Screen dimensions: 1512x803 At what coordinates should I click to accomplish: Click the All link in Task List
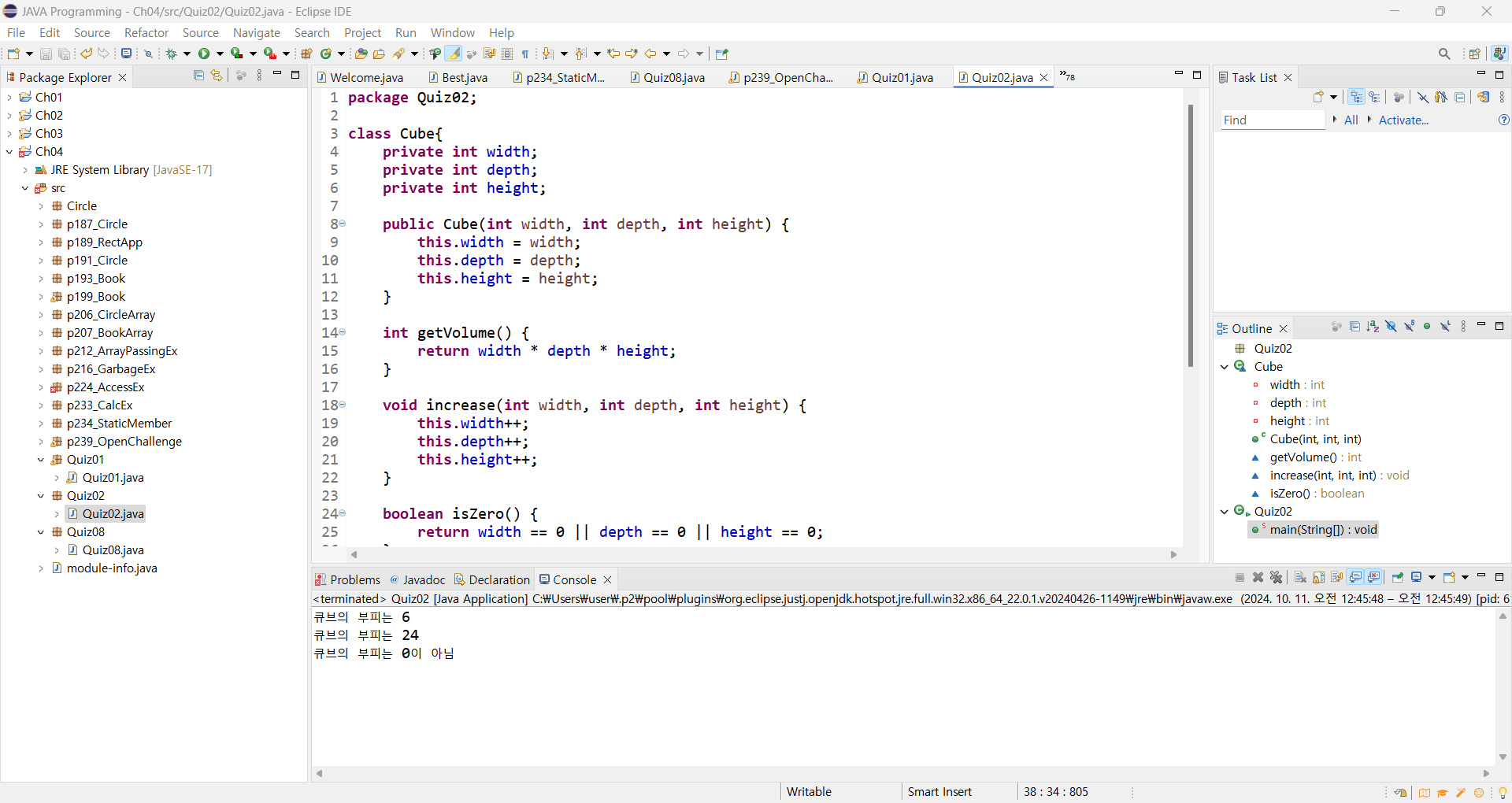1351,120
